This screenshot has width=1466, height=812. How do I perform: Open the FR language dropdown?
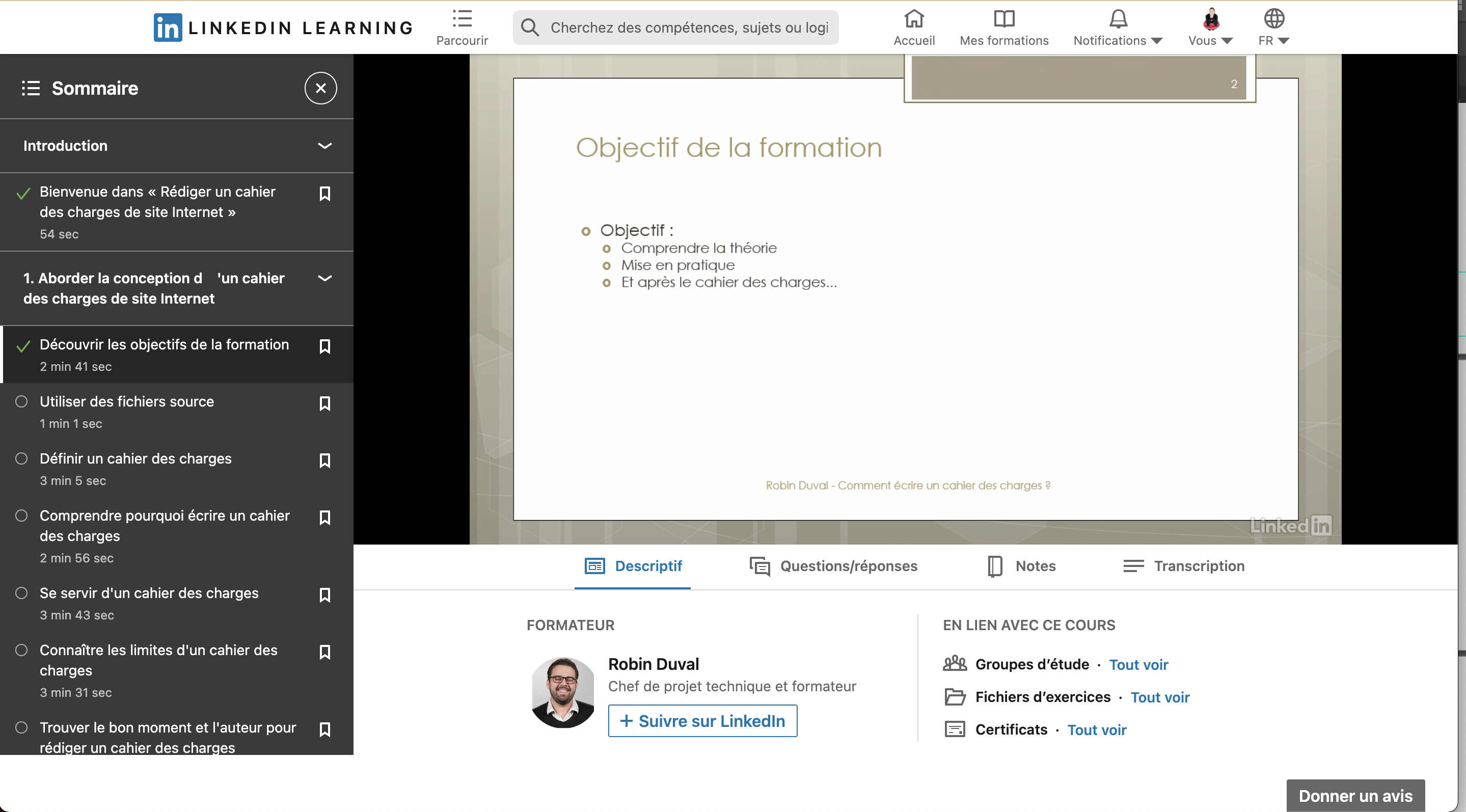[x=1273, y=28]
